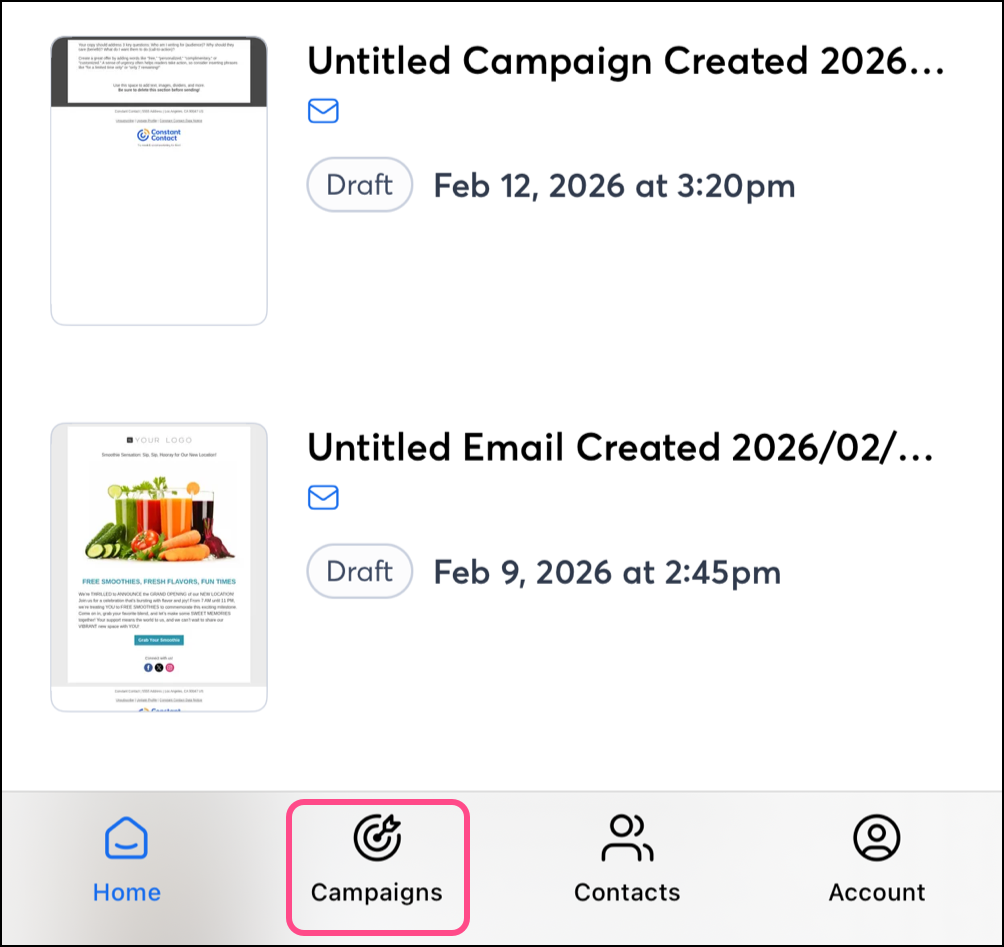The width and height of the screenshot is (1004, 947).
Task: Tap the 'Grab Your Smoothie' button in the preview
Action: [x=159, y=640]
